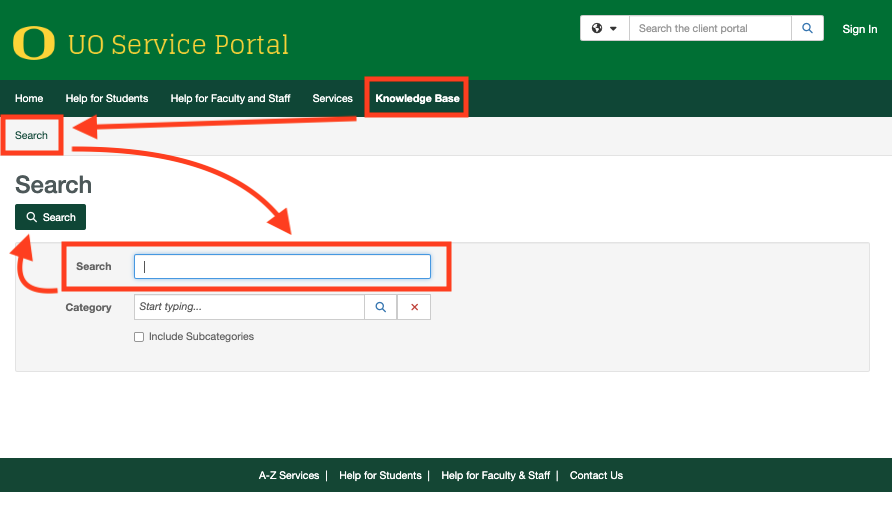Screen dimensions: 892x525
Task: Click the dark green Search button
Action: 51,217
